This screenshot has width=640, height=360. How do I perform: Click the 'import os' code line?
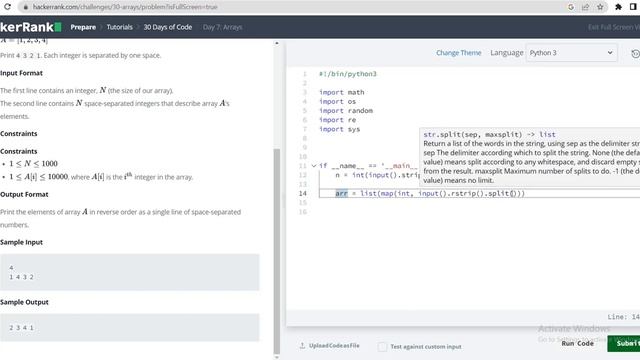[338, 101]
